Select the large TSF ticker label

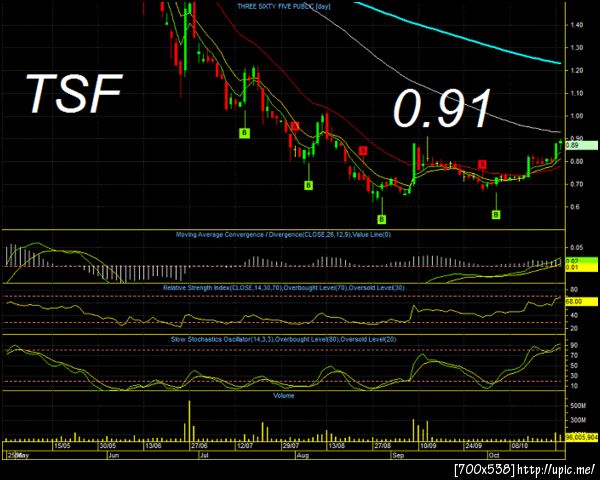[75, 94]
